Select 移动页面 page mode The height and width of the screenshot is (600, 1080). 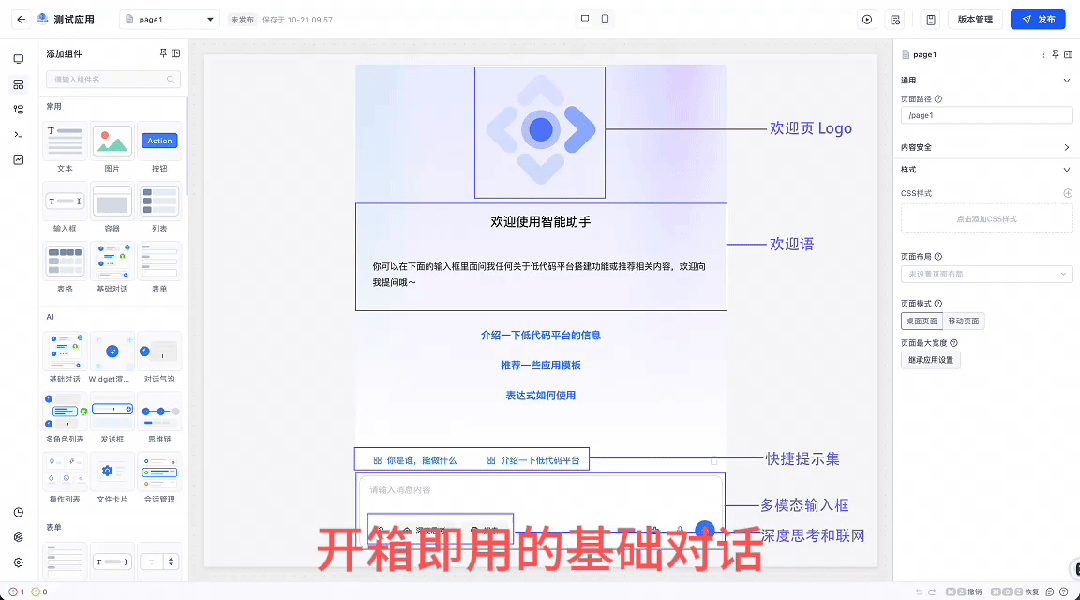coord(964,321)
